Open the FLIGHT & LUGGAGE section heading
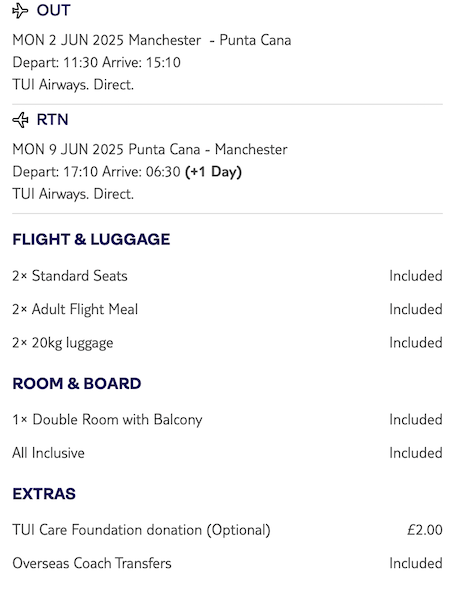The height and width of the screenshot is (591, 454). pyautogui.click(x=91, y=239)
